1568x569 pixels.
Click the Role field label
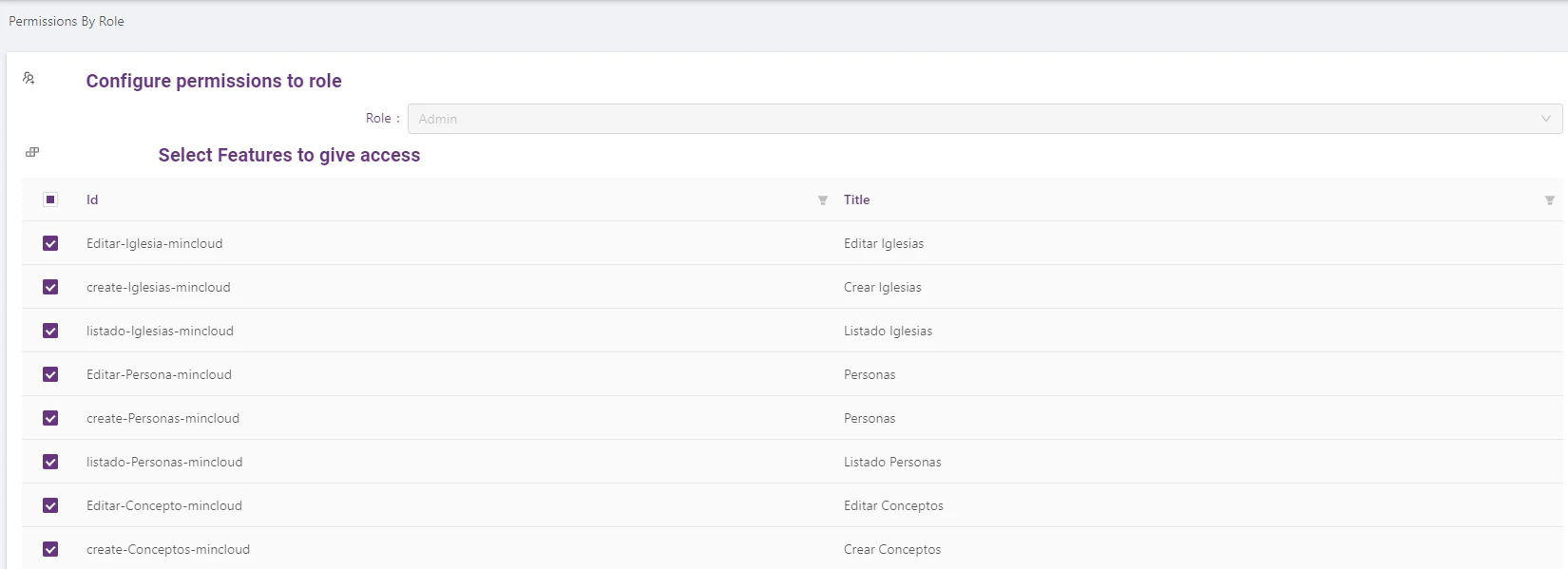pyautogui.click(x=382, y=118)
